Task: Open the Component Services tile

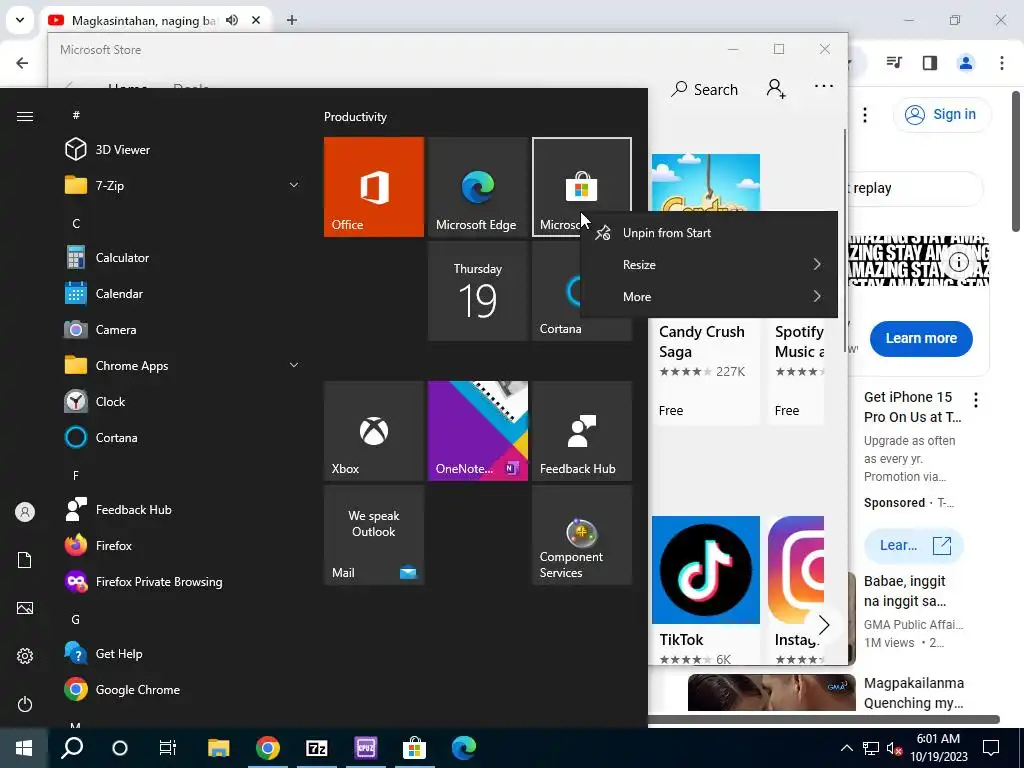Action: 581,535
